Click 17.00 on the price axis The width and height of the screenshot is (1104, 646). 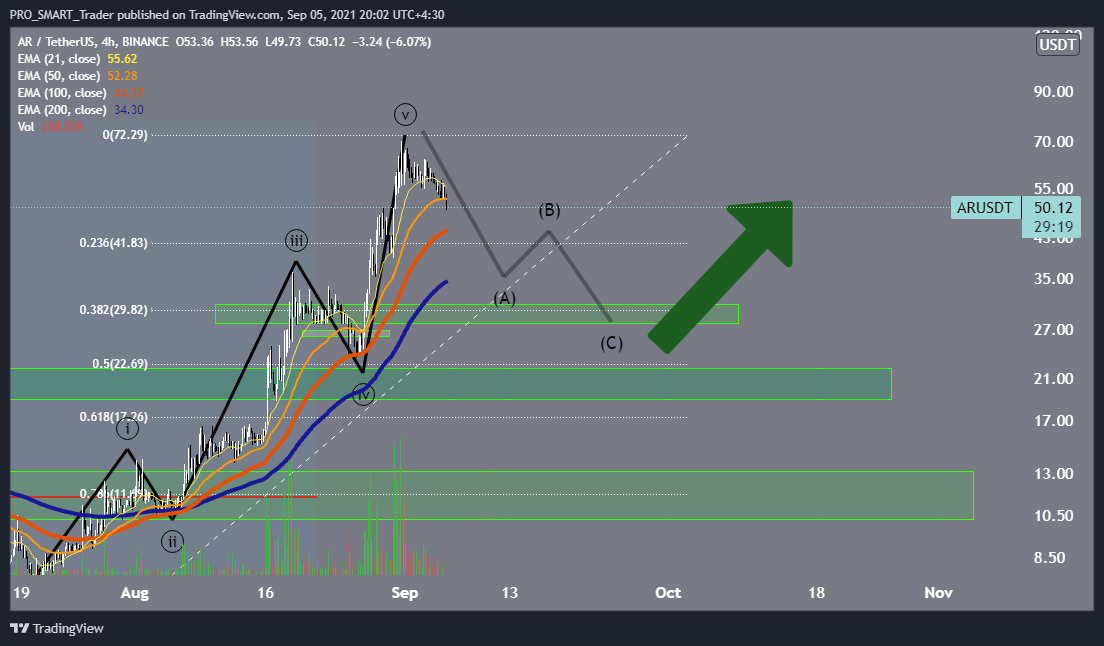pos(1053,421)
